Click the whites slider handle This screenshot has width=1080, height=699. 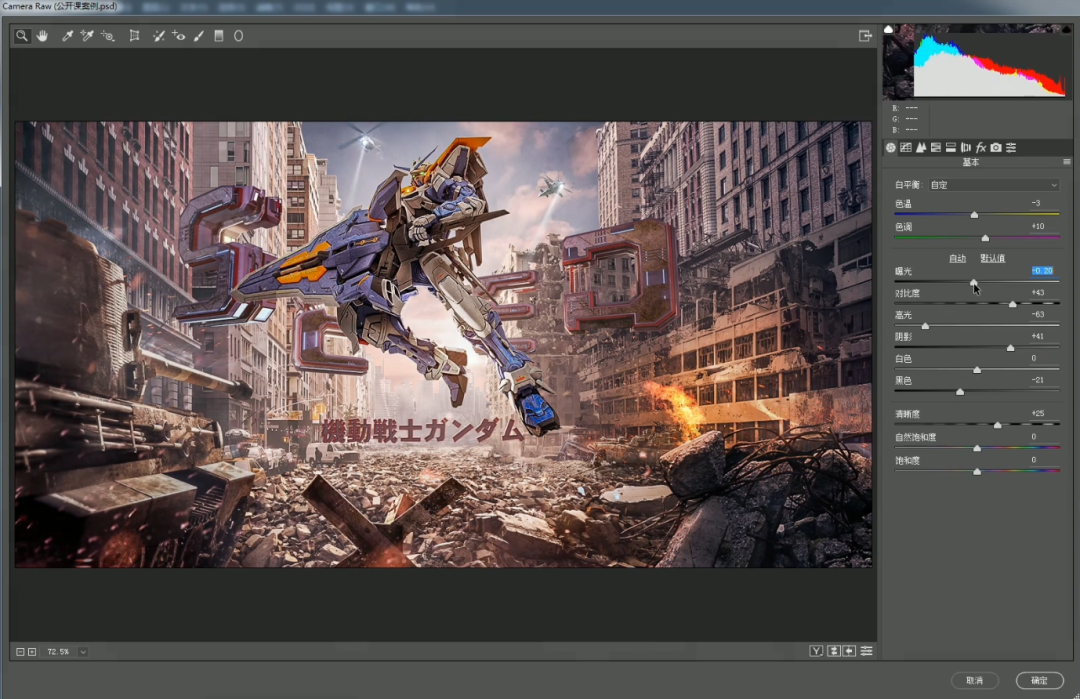tap(977, 370)
